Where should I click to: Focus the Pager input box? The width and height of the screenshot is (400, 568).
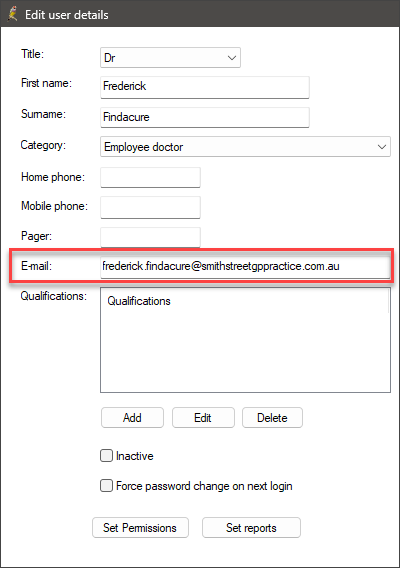click(150, 237)
